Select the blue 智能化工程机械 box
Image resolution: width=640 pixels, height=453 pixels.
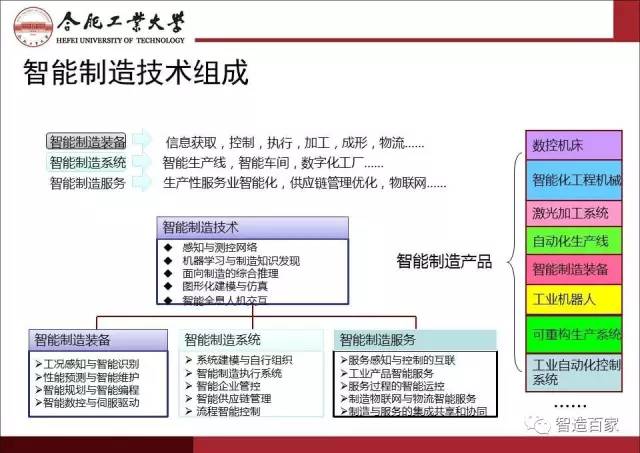pyautogui.click(x=574, y=181)
